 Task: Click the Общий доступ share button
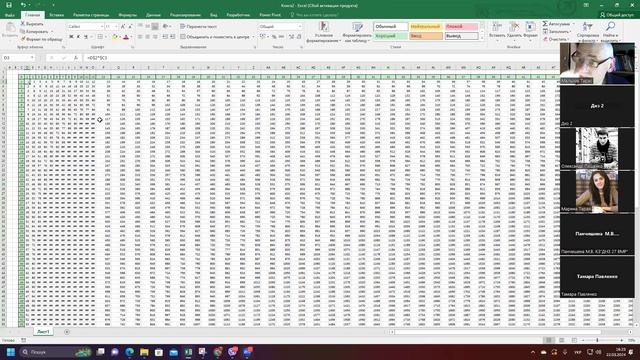(x=616, y=15)
